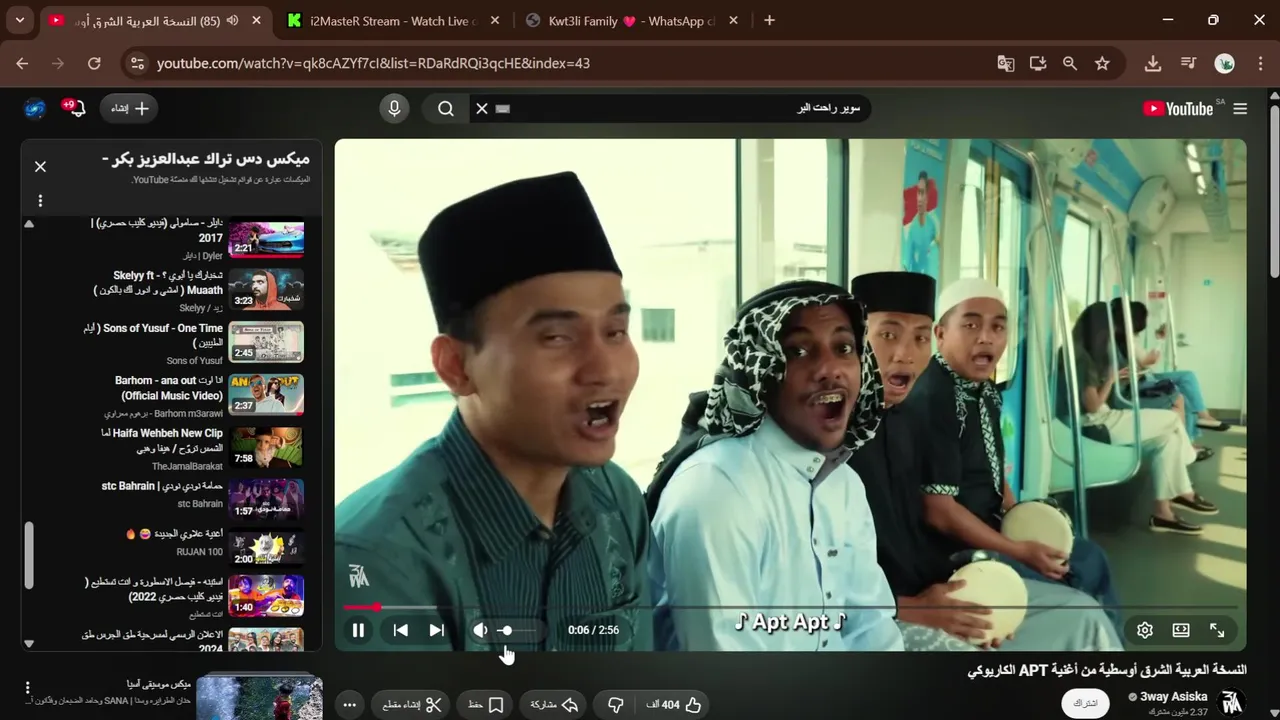
Task: Open more actions three-dot menu below video
Action: pyautogui.click(x=349, y=705)
